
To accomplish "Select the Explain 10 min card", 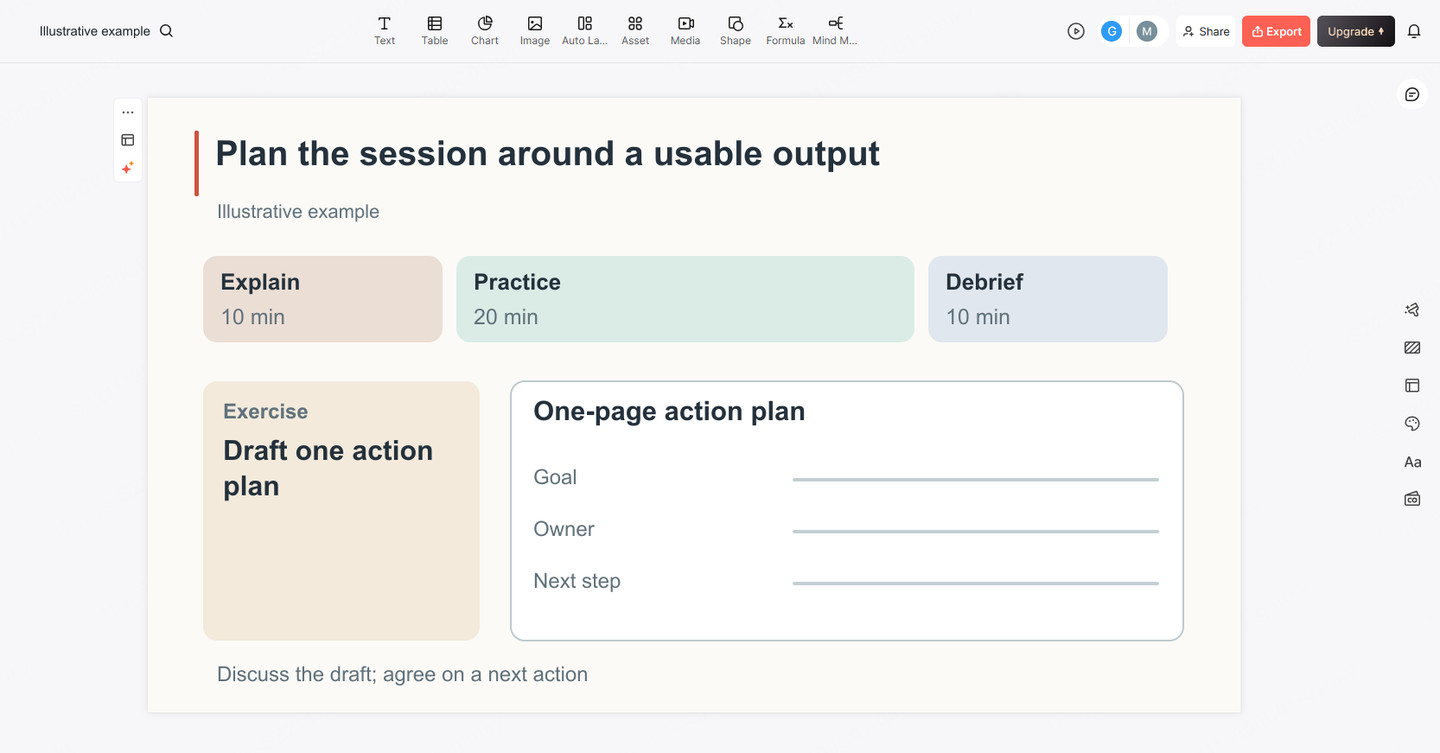I will tap(322, 299).
